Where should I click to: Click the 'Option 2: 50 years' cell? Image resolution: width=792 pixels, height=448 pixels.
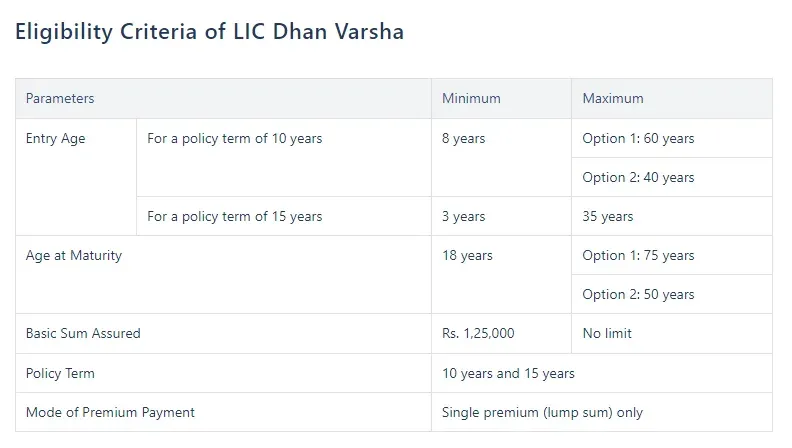point(672,294)
